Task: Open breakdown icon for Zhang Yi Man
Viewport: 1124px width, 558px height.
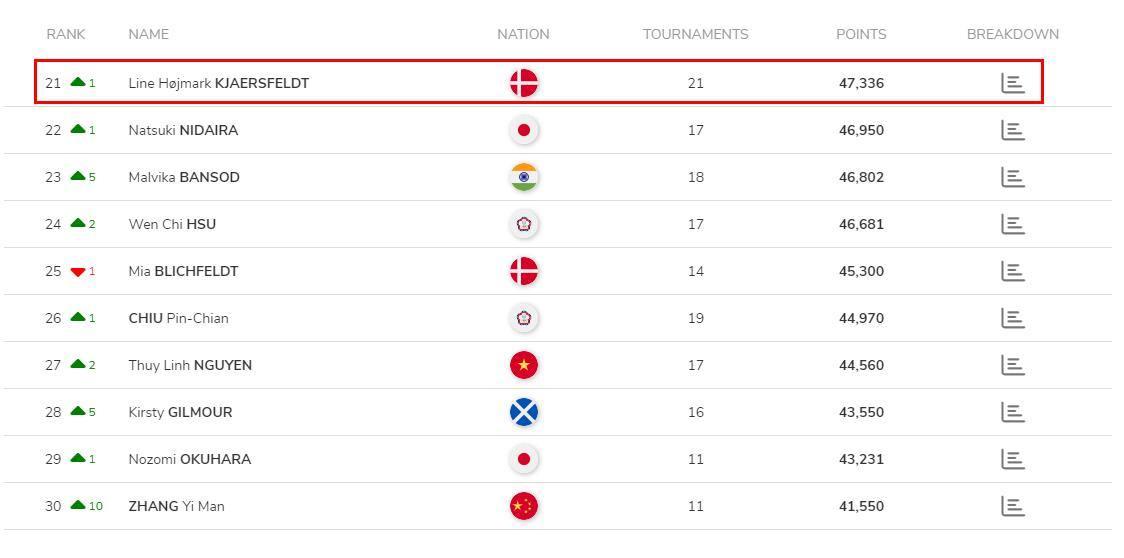Action: point(1012,506)
